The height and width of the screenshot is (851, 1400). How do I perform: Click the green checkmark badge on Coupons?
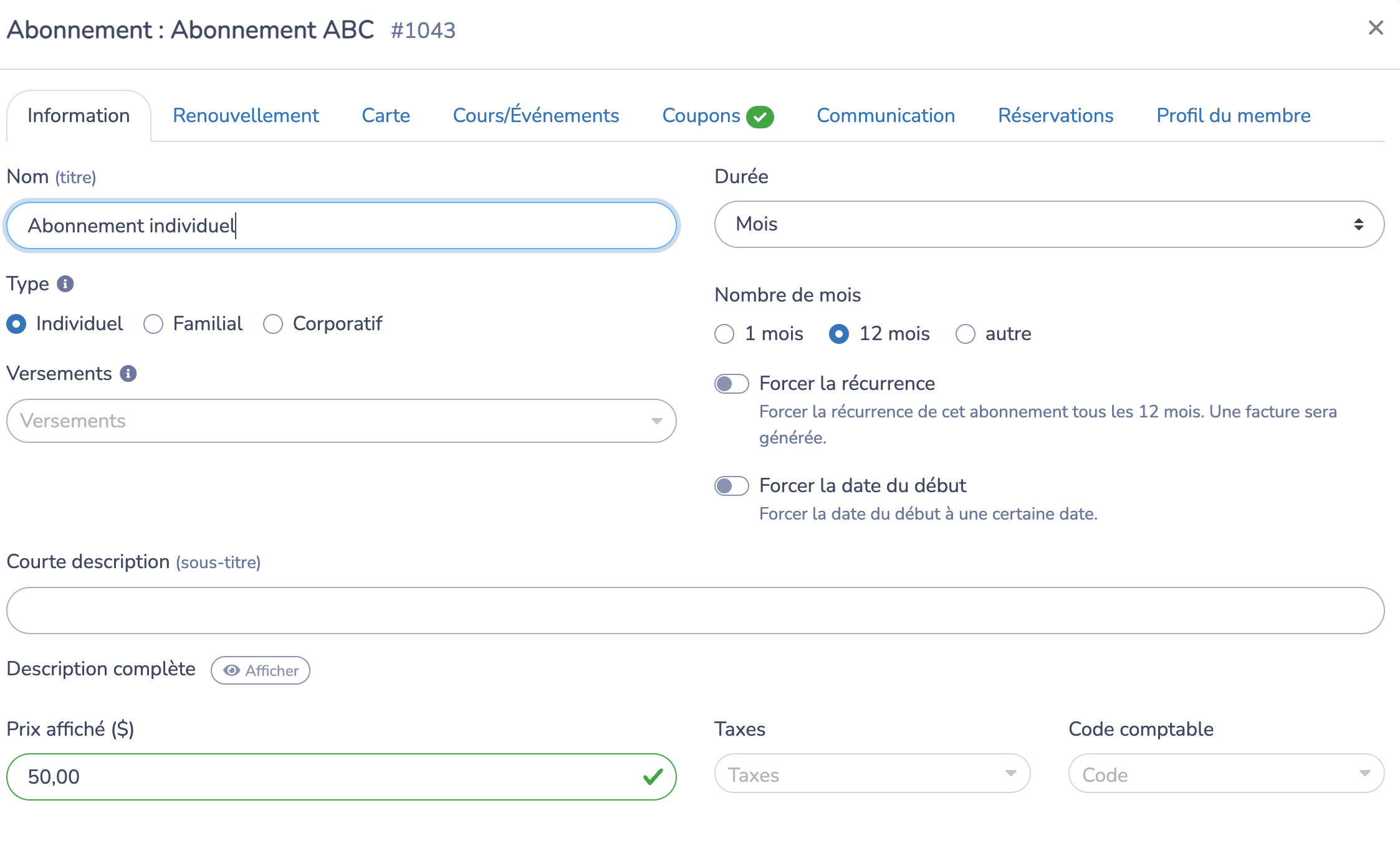(x=760, y=116)
